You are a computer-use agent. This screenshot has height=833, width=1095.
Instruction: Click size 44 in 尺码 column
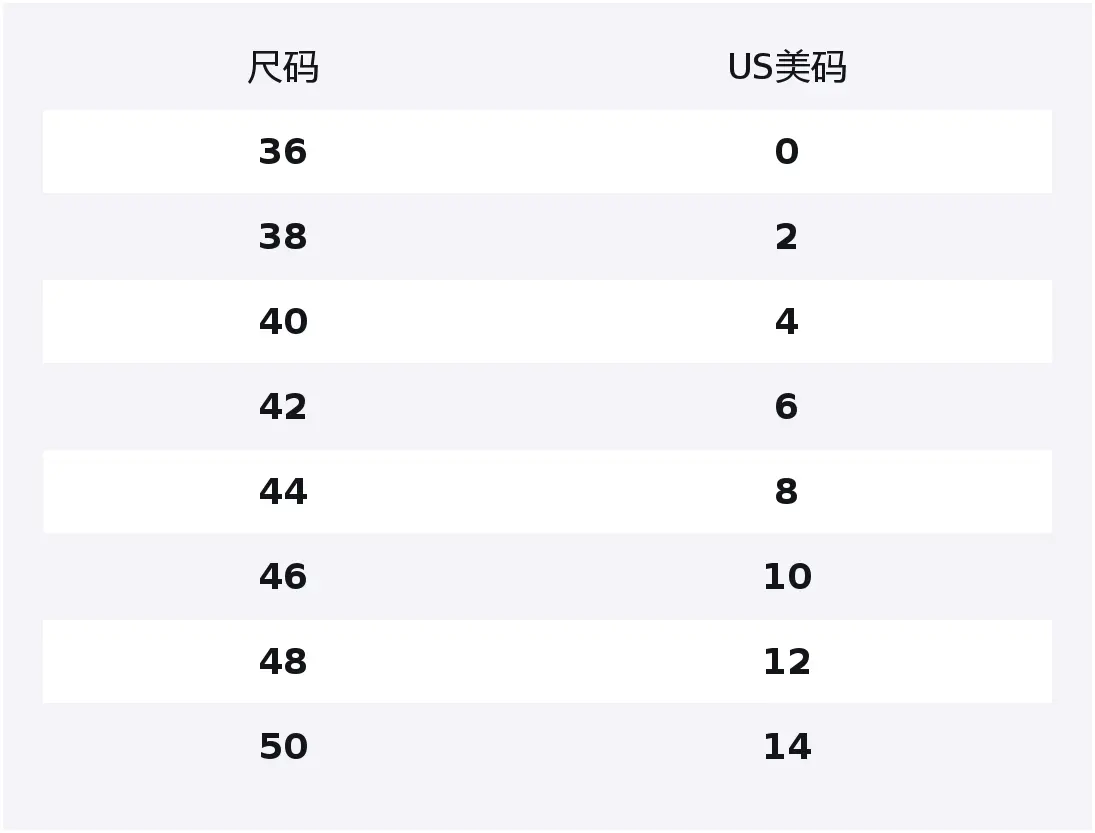point(283,492)
